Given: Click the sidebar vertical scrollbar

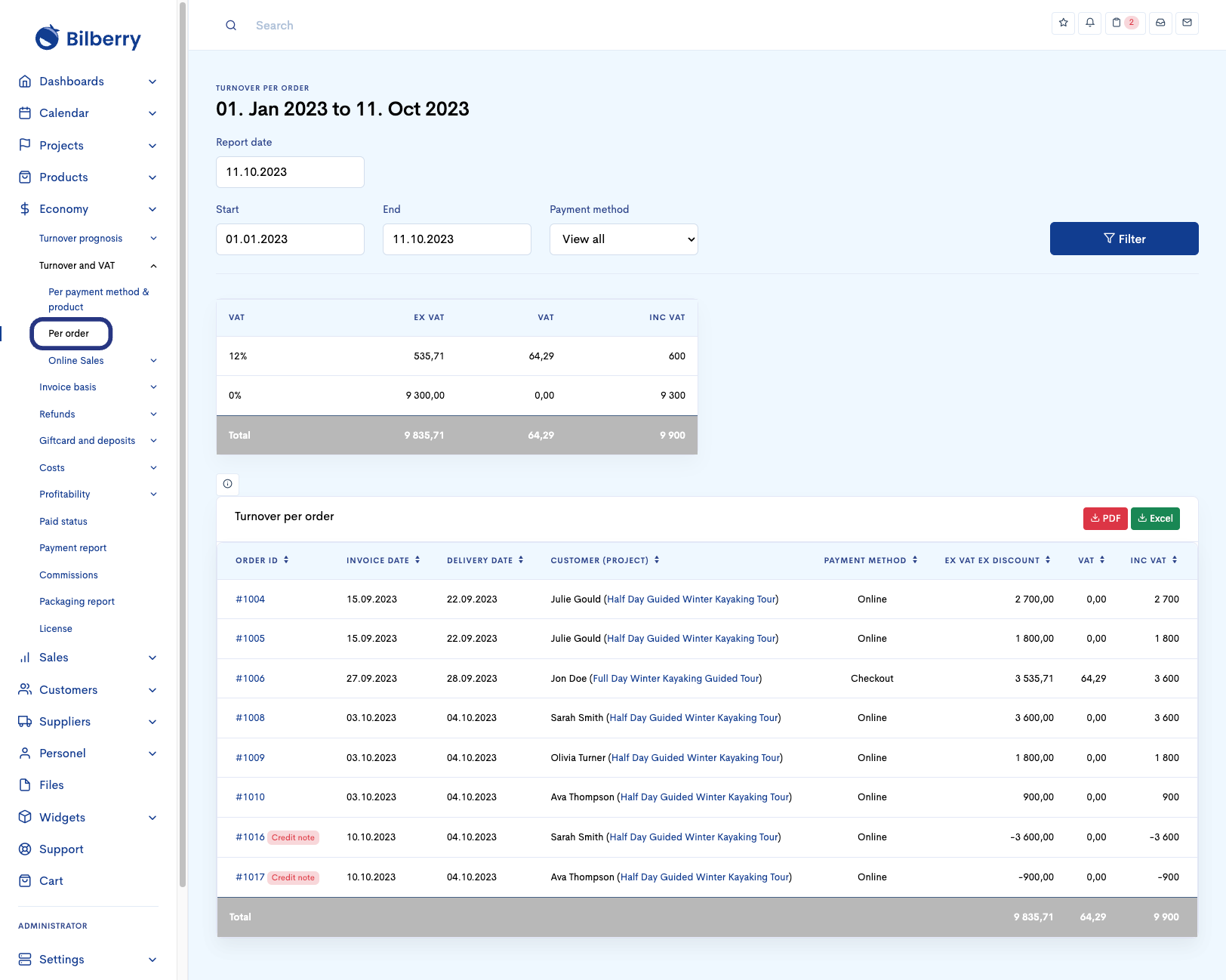Looking at the screenshot, I should (x=182, y=453).
